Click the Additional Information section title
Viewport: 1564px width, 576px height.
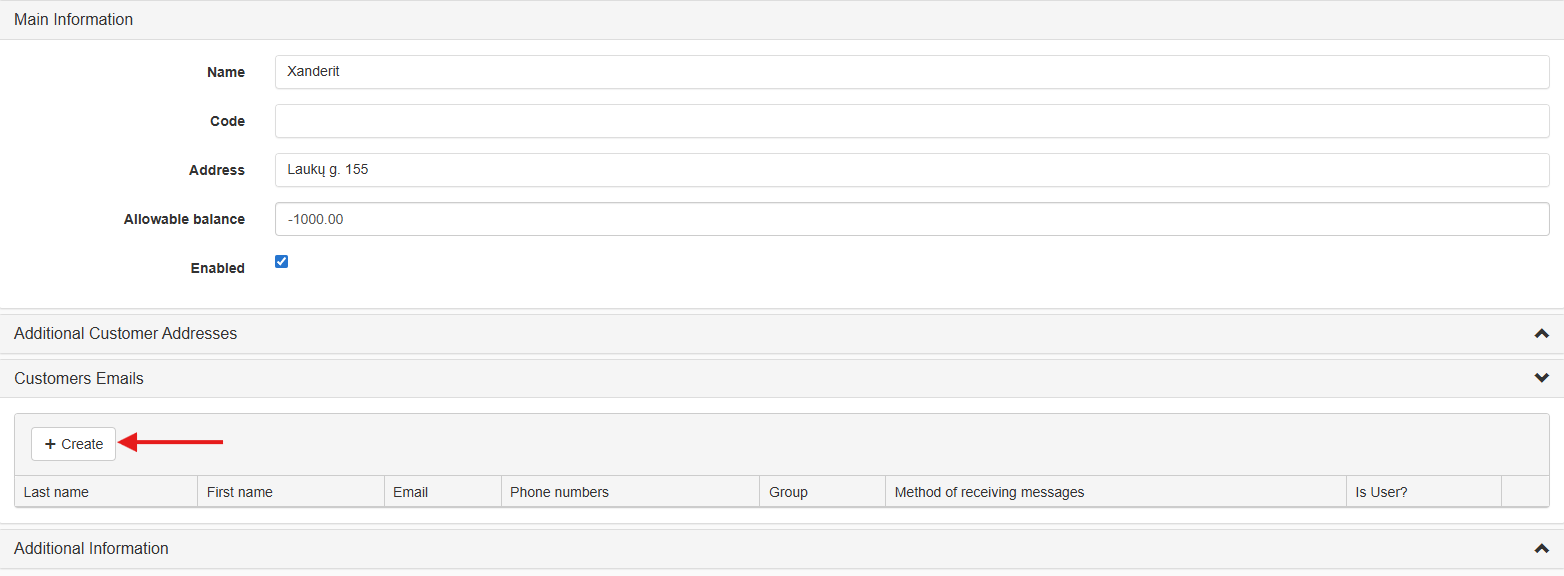point(92,549)
